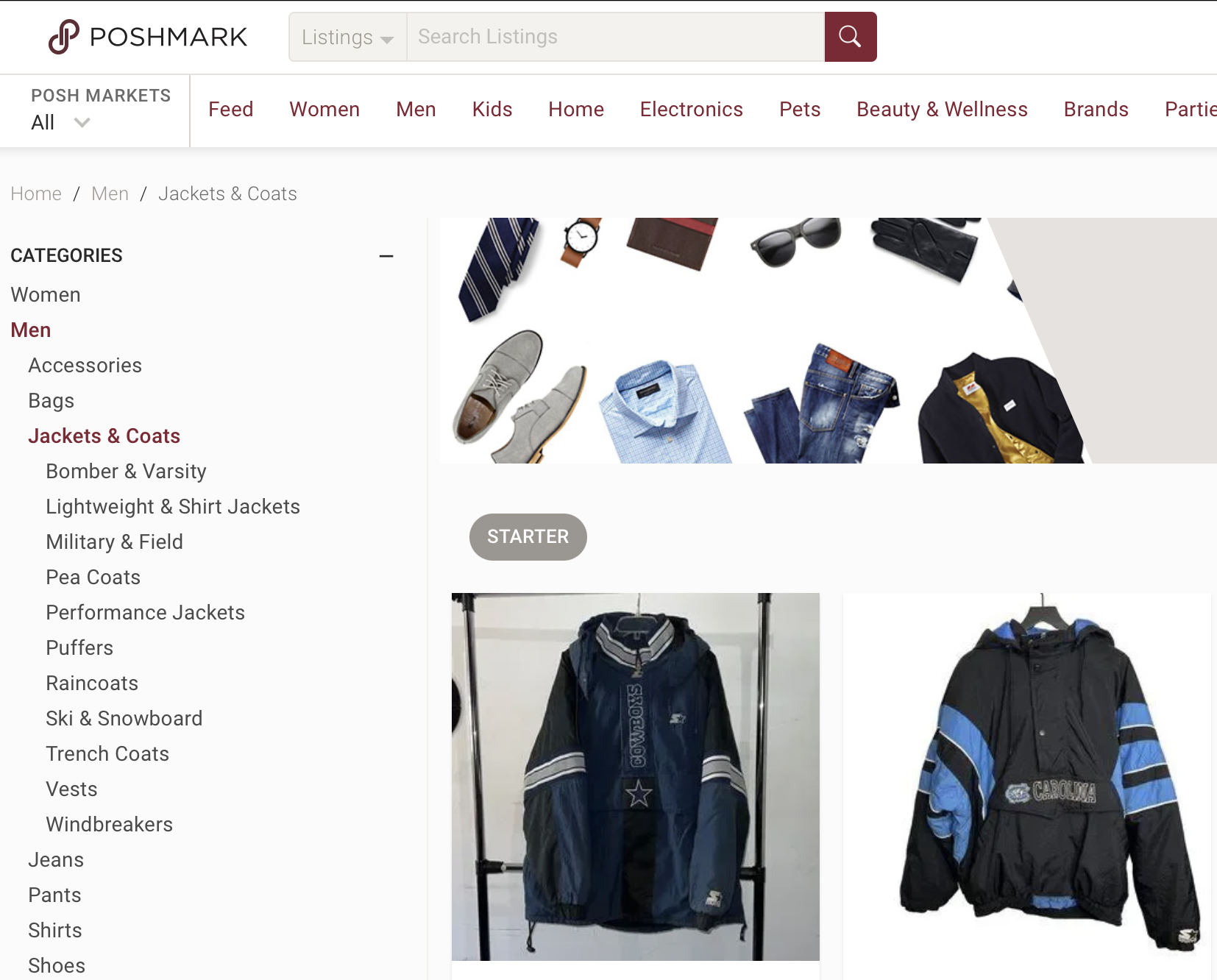Click the STARTER brand filter pill

tap(528, 537)
